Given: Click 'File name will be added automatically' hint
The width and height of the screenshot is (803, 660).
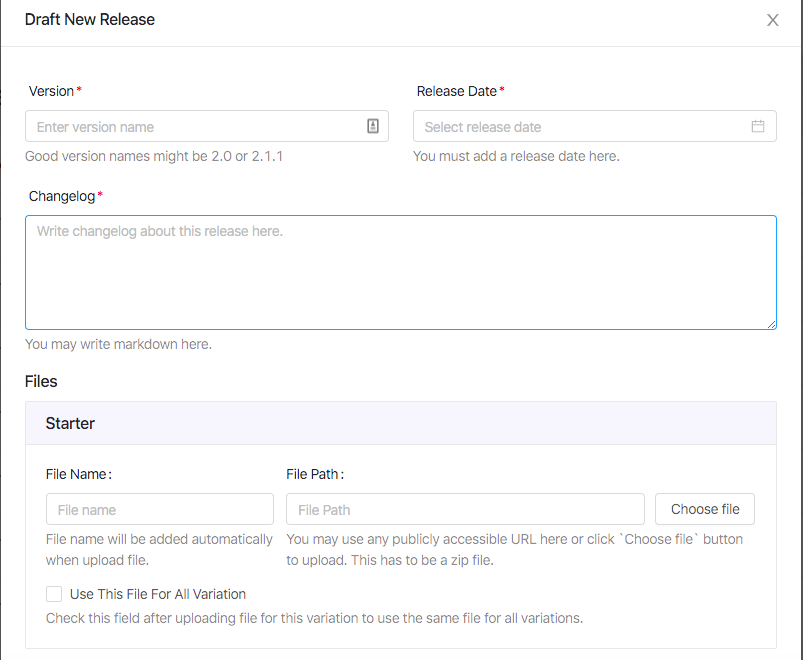Looking at the screenshot, I should pyautogui.click(x=159, y=549).
